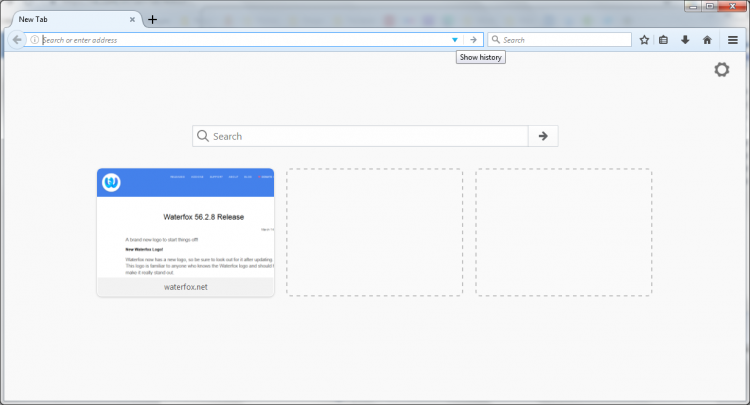Minimize the browser window

[693, 6]
